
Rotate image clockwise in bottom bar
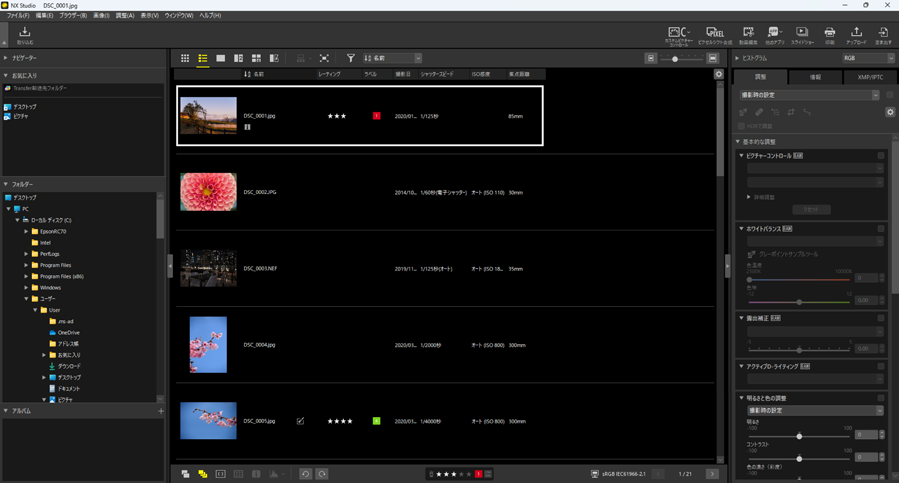[x=322, y=474]
